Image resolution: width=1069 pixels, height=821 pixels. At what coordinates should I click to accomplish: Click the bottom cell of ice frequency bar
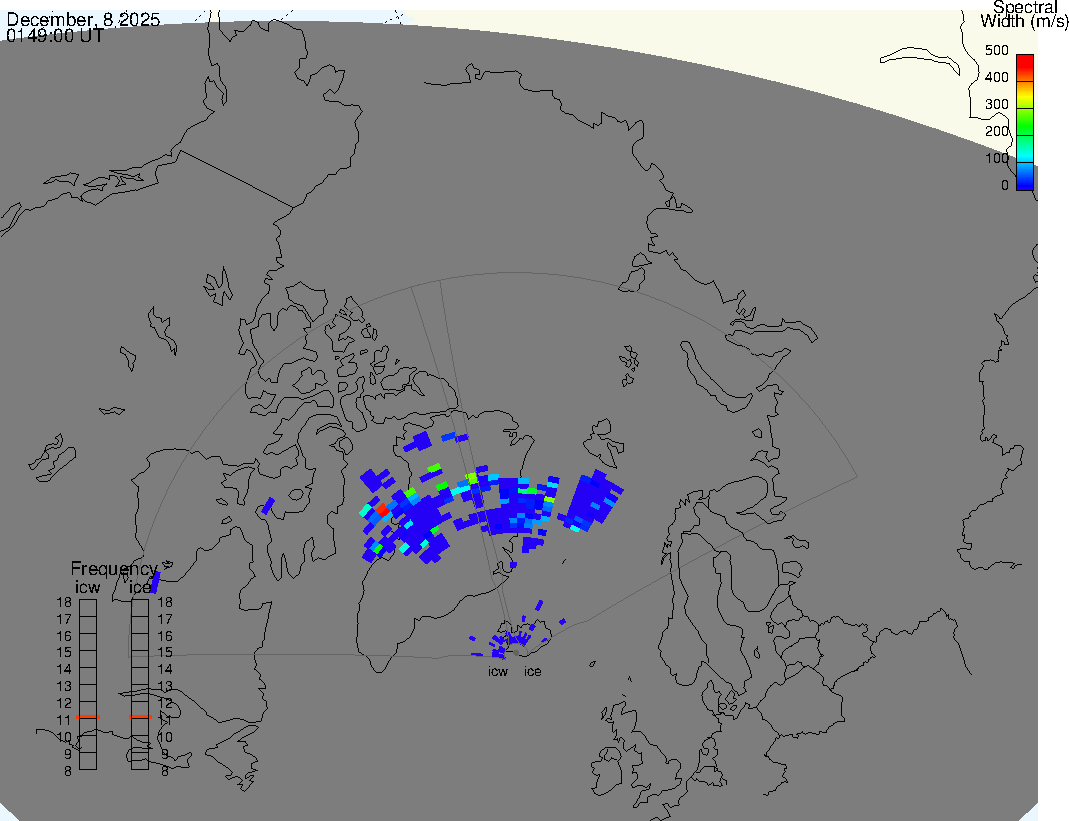click(140, 761)
